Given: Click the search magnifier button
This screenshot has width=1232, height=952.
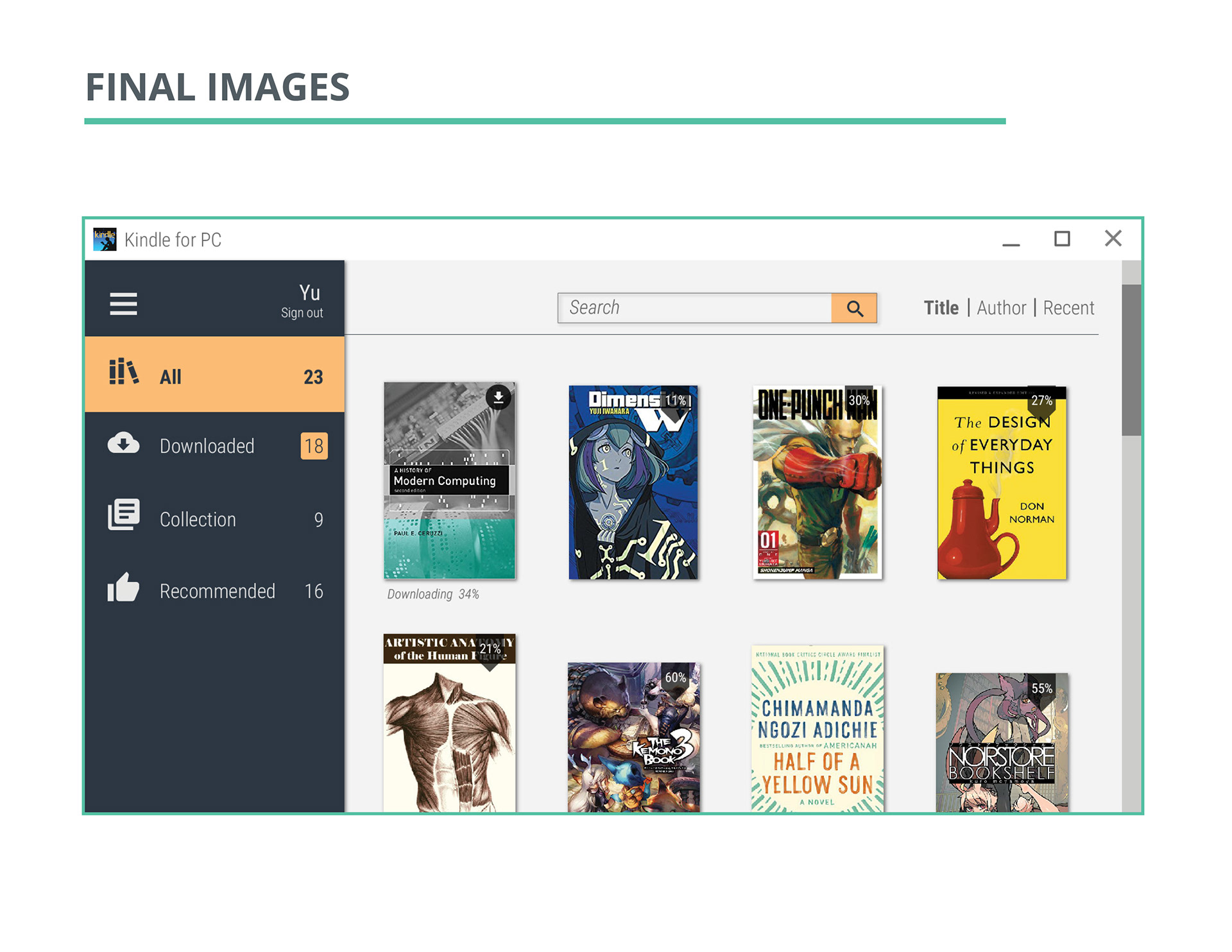Looking at the screenshot, I should point(853,309).
